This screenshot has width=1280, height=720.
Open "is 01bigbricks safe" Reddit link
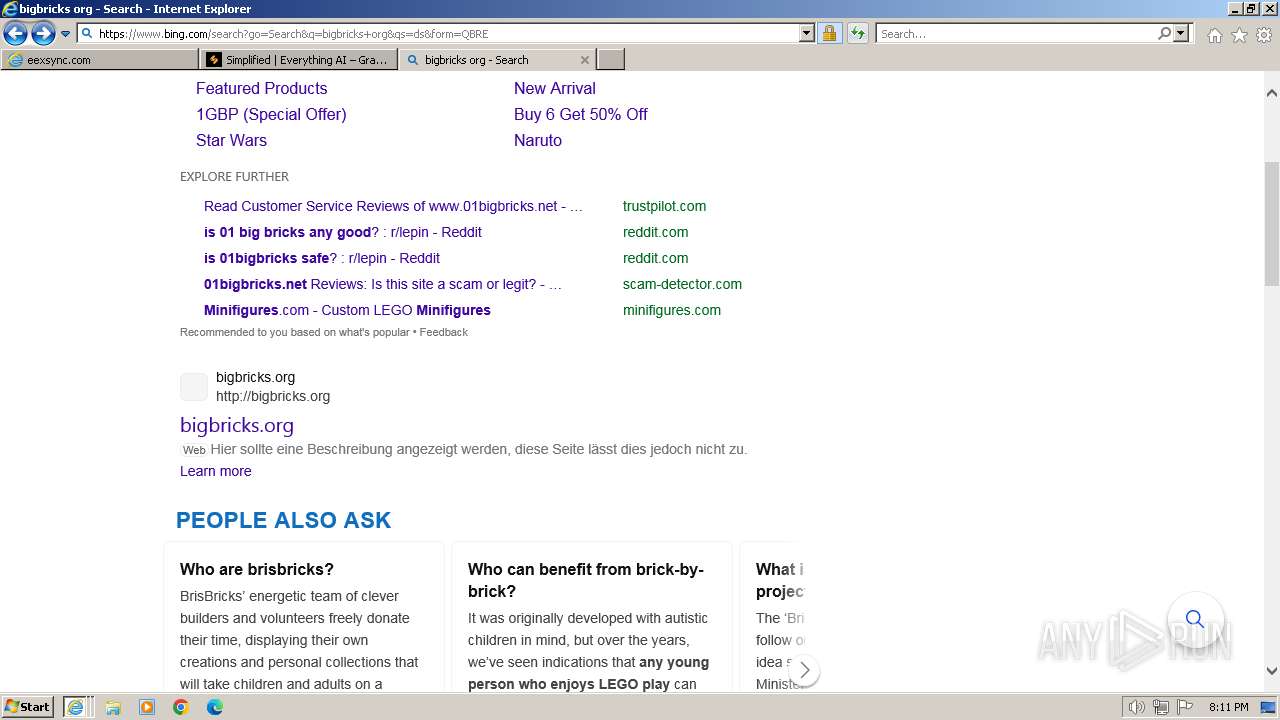pos(322,258)
